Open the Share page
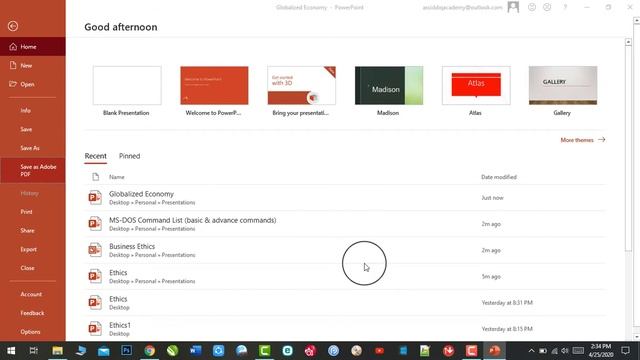This screenshot has height=360, width=640. point(33,230)
